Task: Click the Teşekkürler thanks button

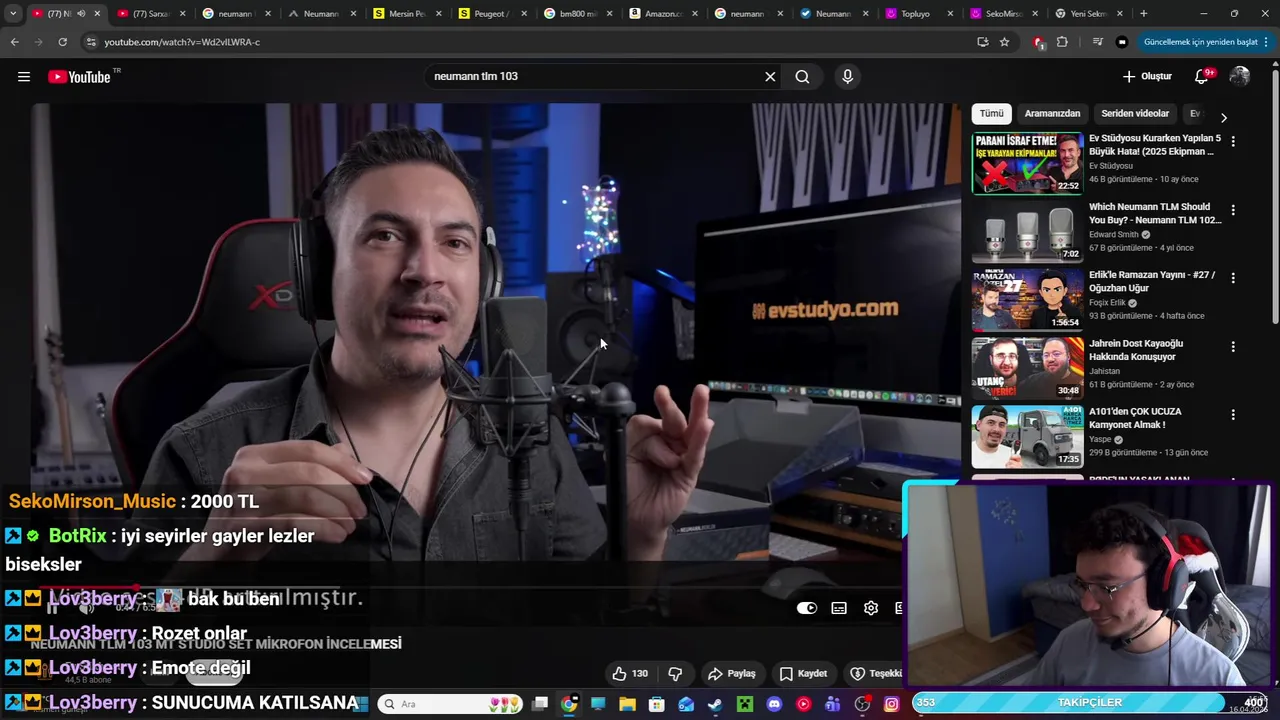Action: pos(875,674)
